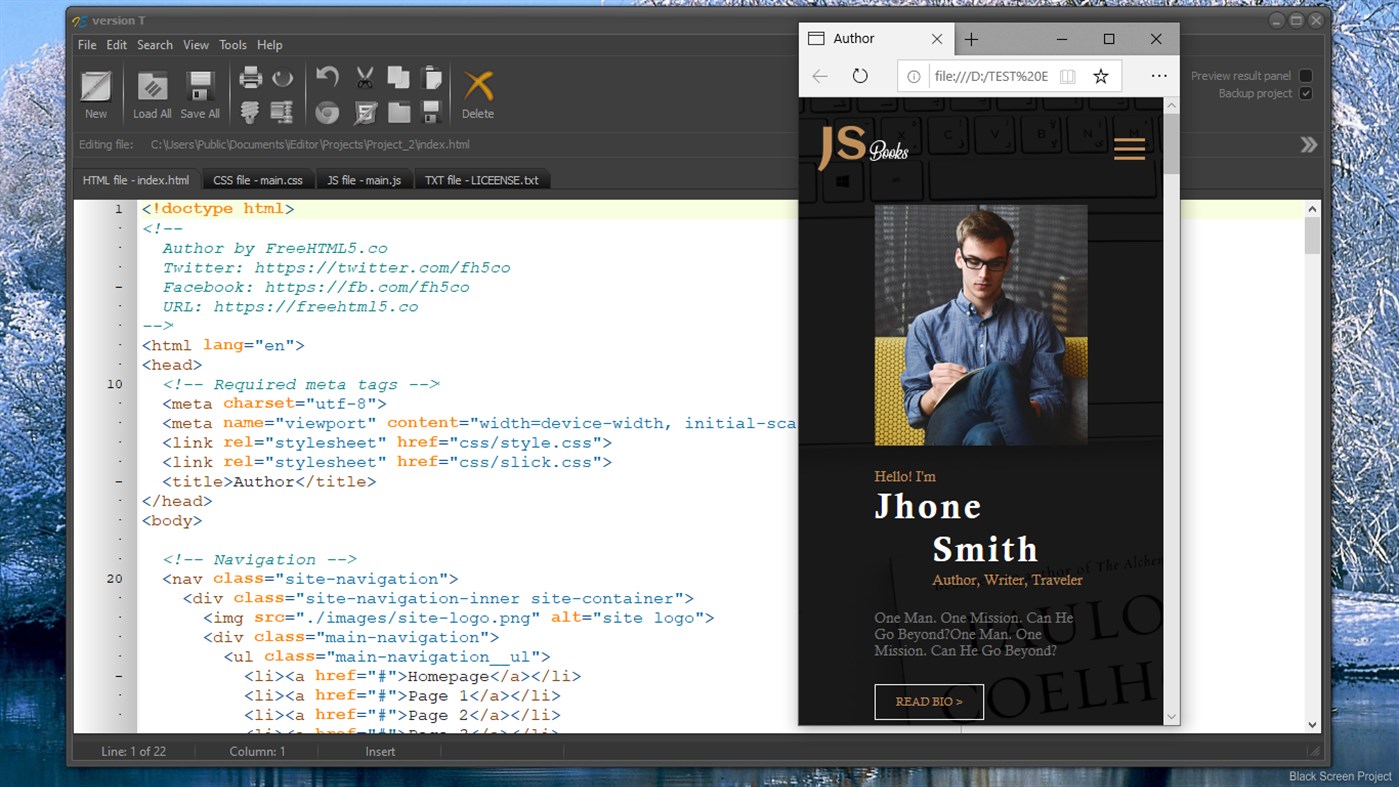Click the browser vertical scrollbar thumb

click(x=1171, y=145)
